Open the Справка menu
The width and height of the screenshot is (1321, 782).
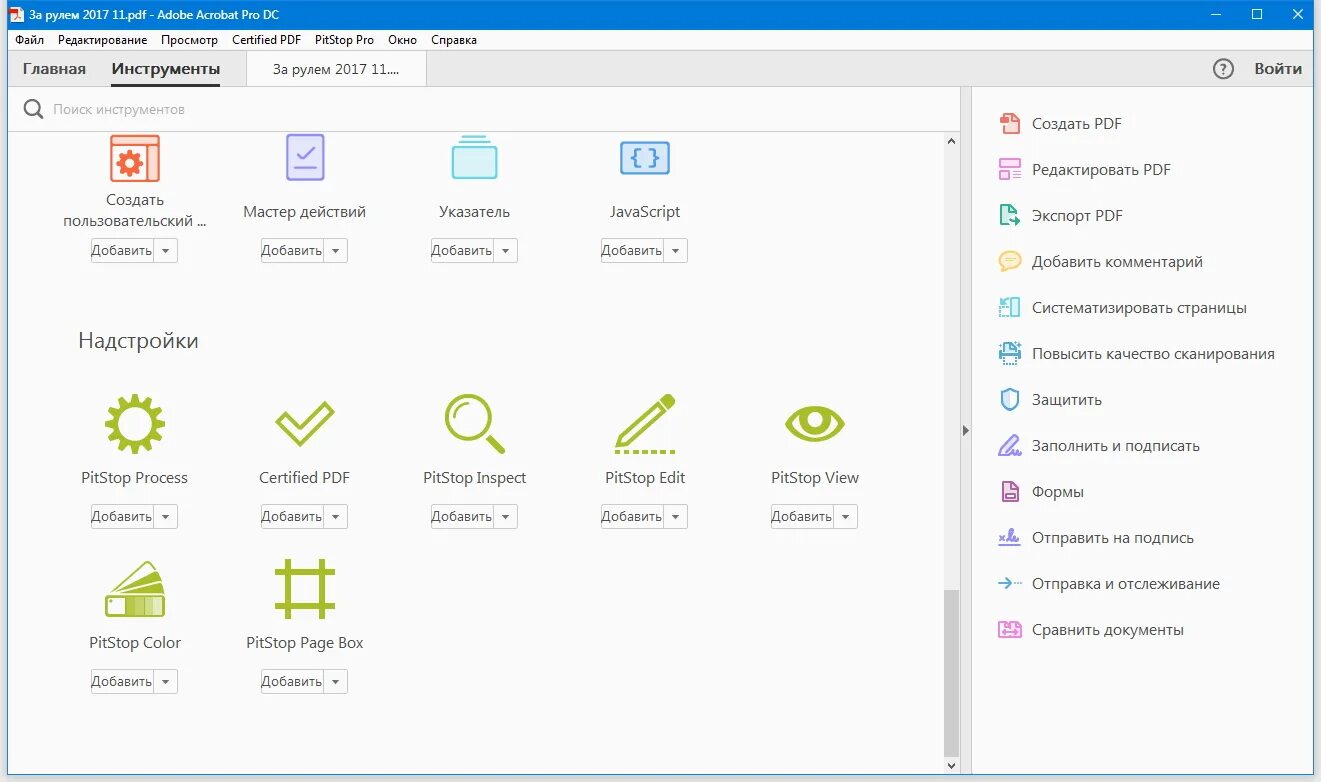pos(454,40)
